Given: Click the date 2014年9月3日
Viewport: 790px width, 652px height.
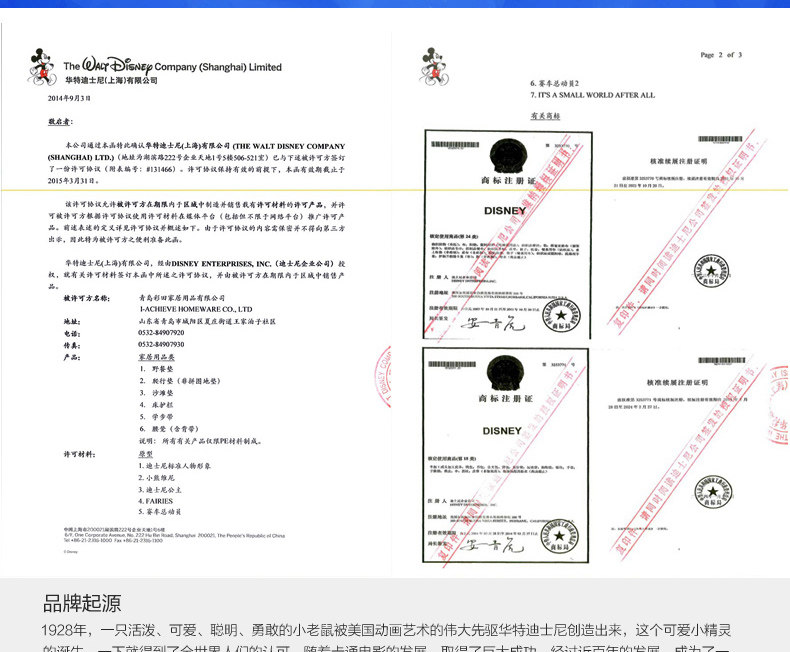Looking at the screenshot, I should (x=69, y=98).
